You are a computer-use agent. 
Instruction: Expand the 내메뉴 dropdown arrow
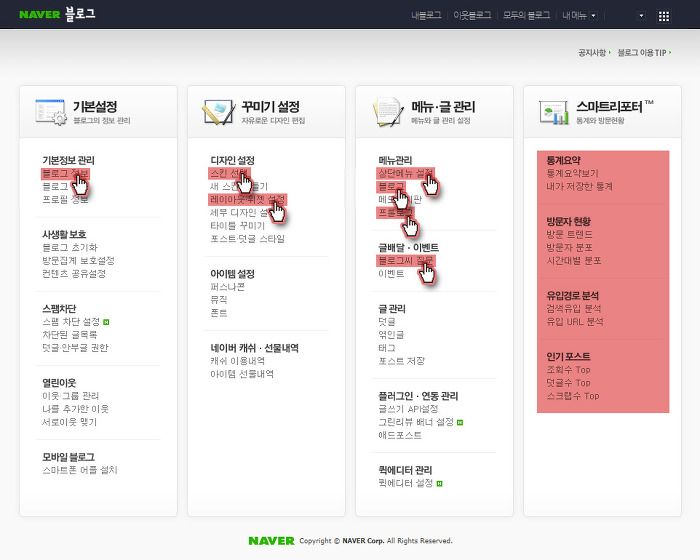[593, 16]
